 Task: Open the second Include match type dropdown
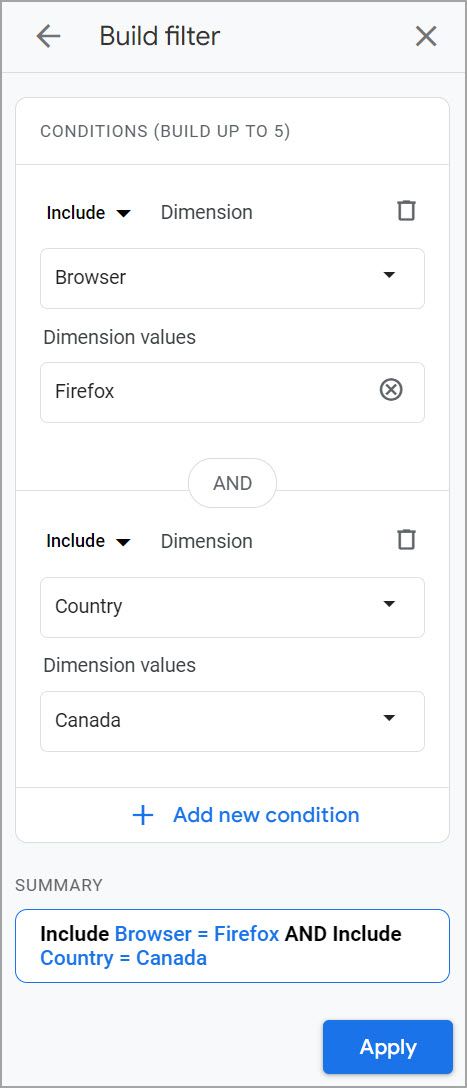[88, 541]
